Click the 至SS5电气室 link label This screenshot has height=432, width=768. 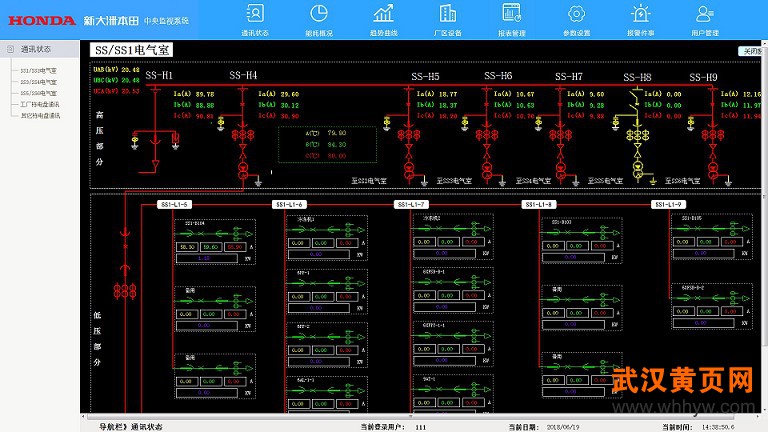[x=605, y=181]
